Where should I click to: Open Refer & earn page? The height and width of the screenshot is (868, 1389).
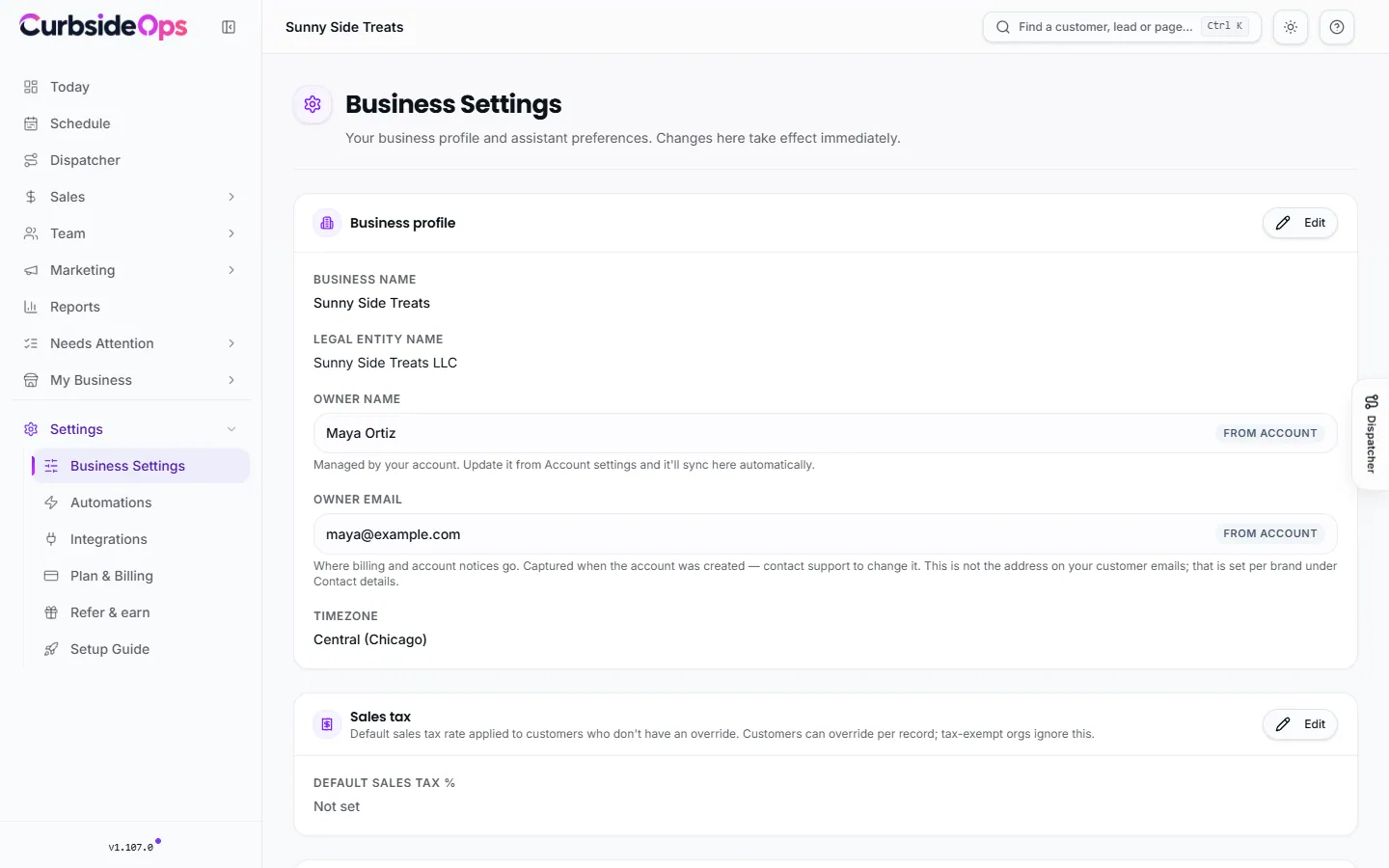point(141,612)
